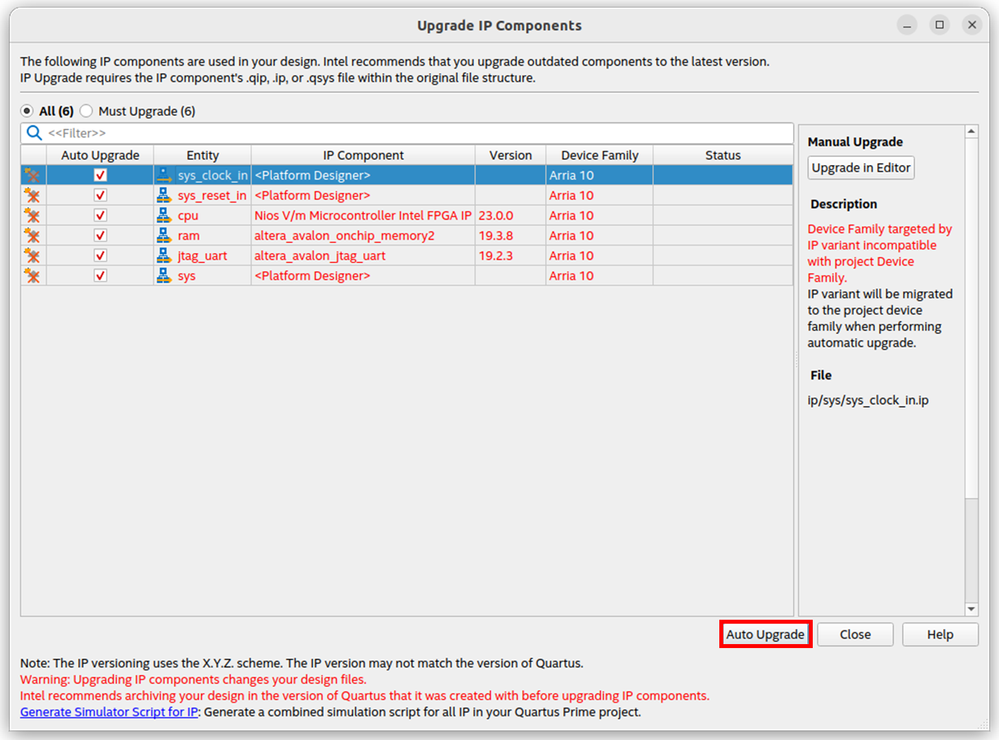Viewport: 999px width, 740px height.
Task: Select the All (6) radio button
Action: click(x=27, y=111)
